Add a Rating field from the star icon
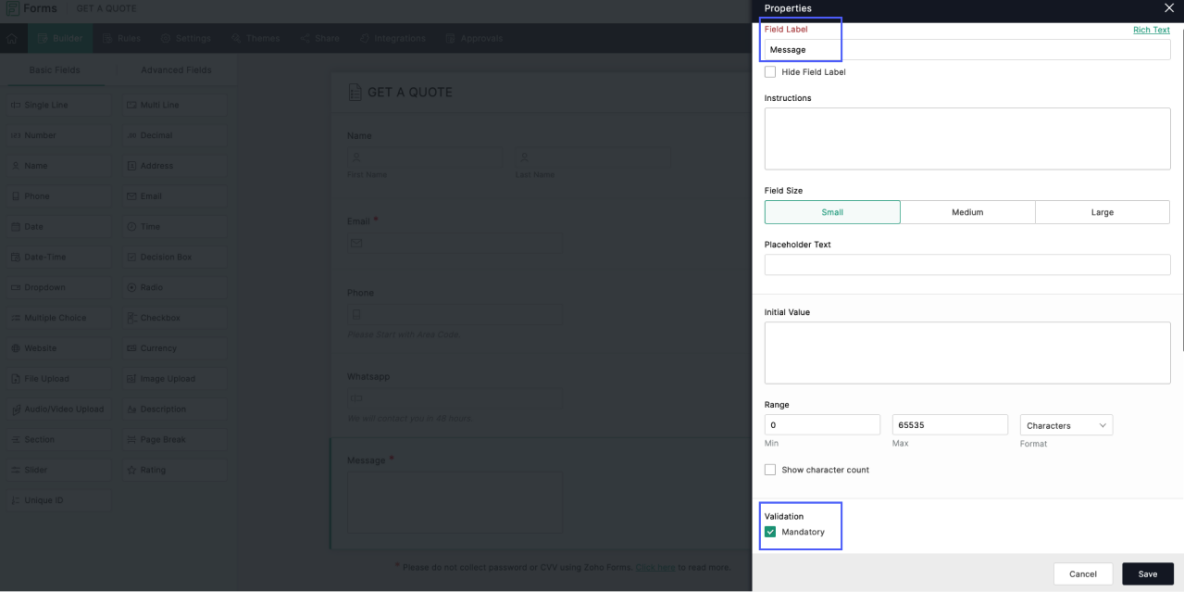 132,470
